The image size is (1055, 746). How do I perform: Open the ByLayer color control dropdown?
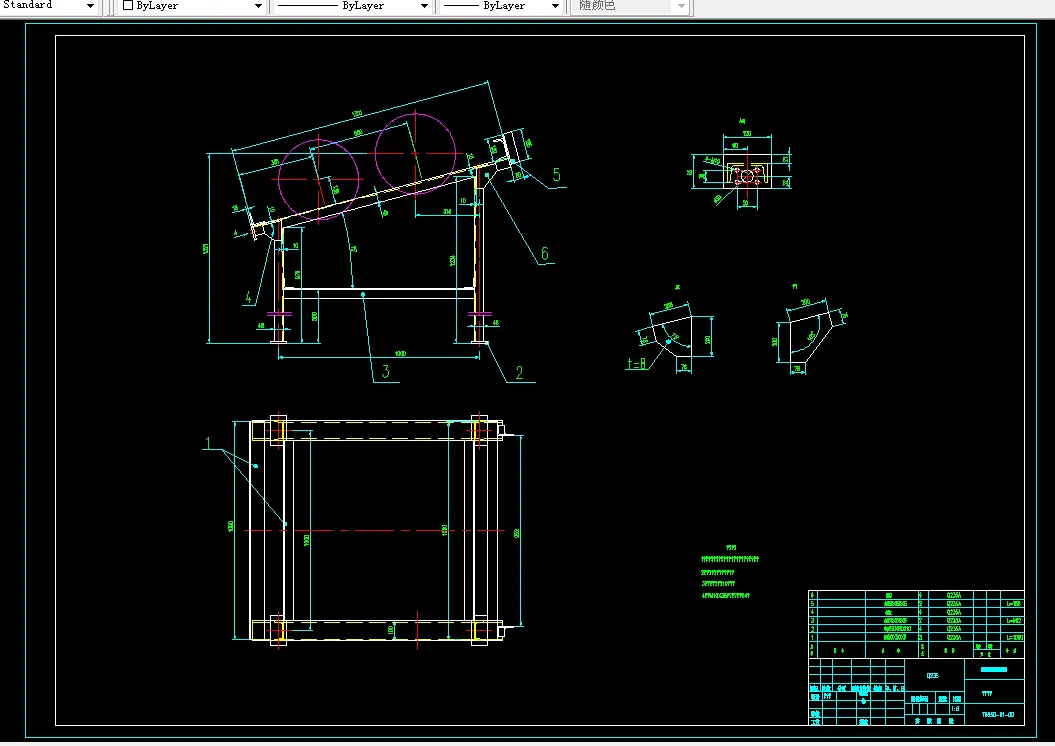[192, 6]
